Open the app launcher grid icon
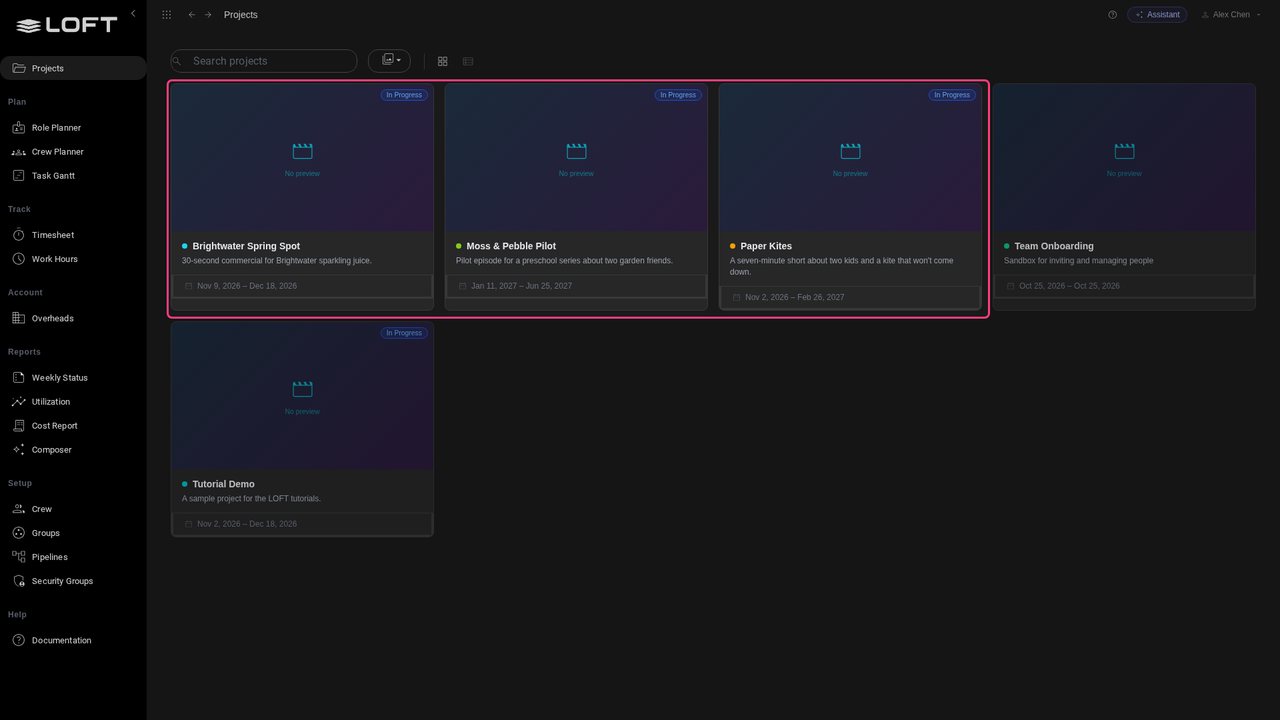 pos(166,15)
